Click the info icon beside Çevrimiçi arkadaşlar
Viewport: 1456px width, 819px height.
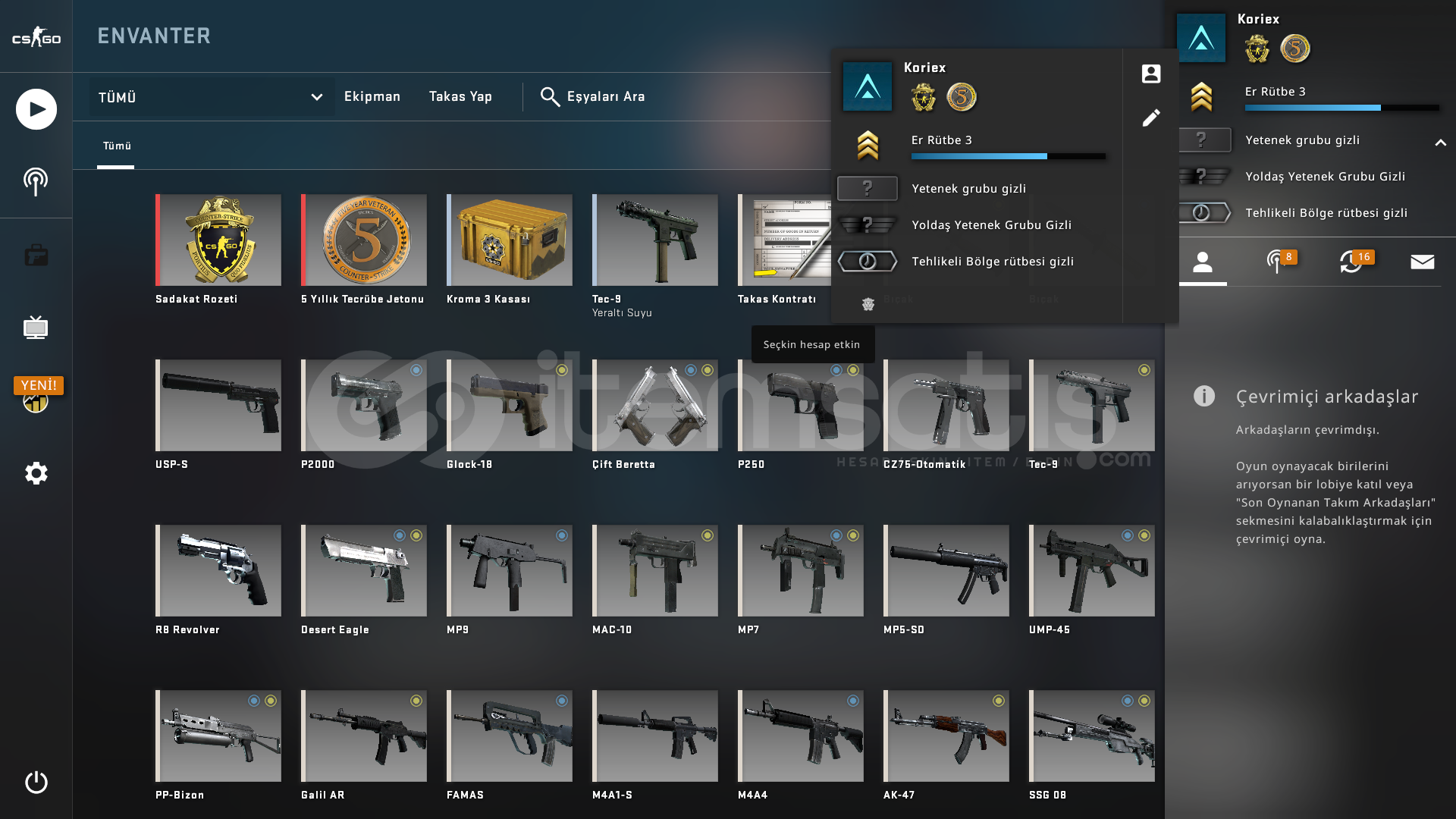[1204, 396]
